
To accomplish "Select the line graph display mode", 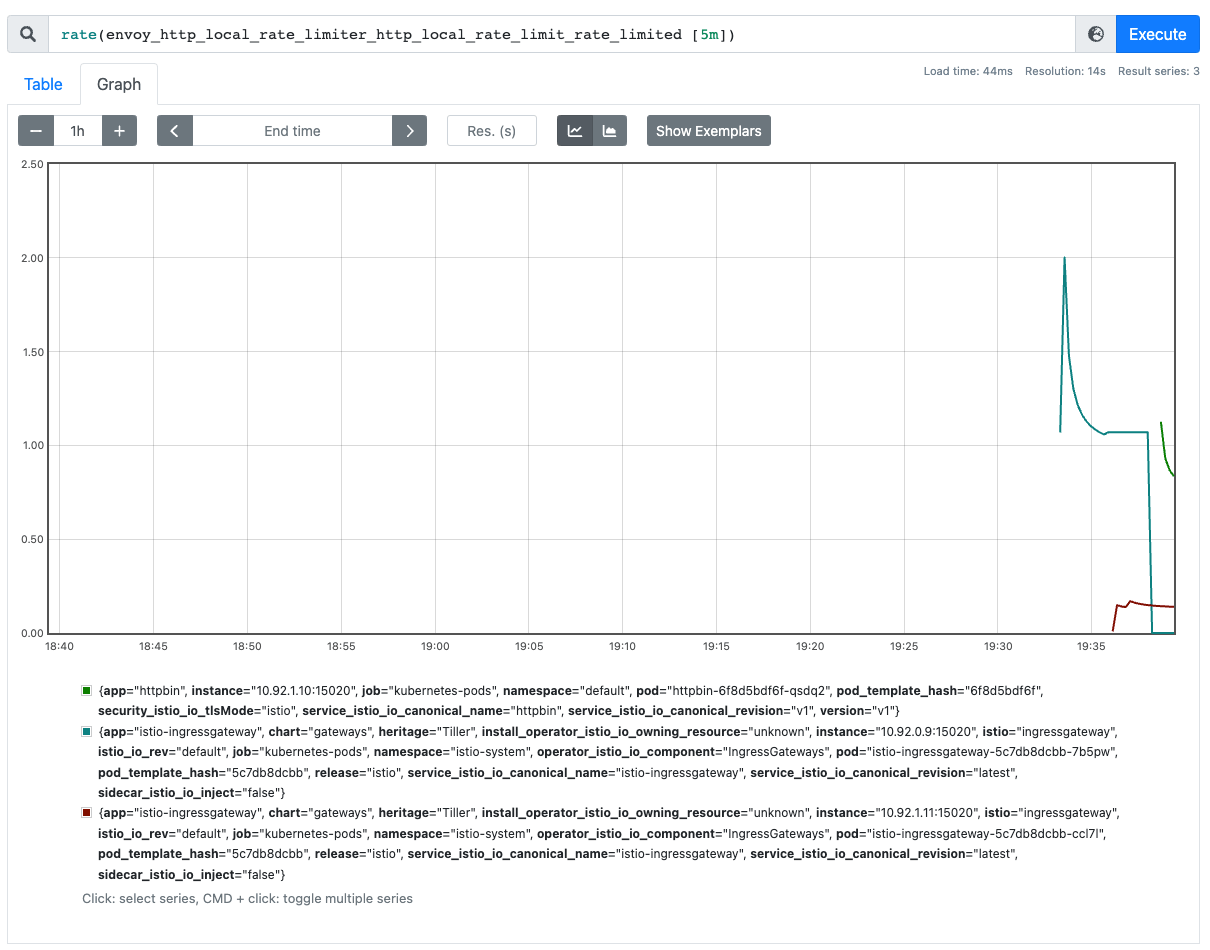I will (574, 130).
